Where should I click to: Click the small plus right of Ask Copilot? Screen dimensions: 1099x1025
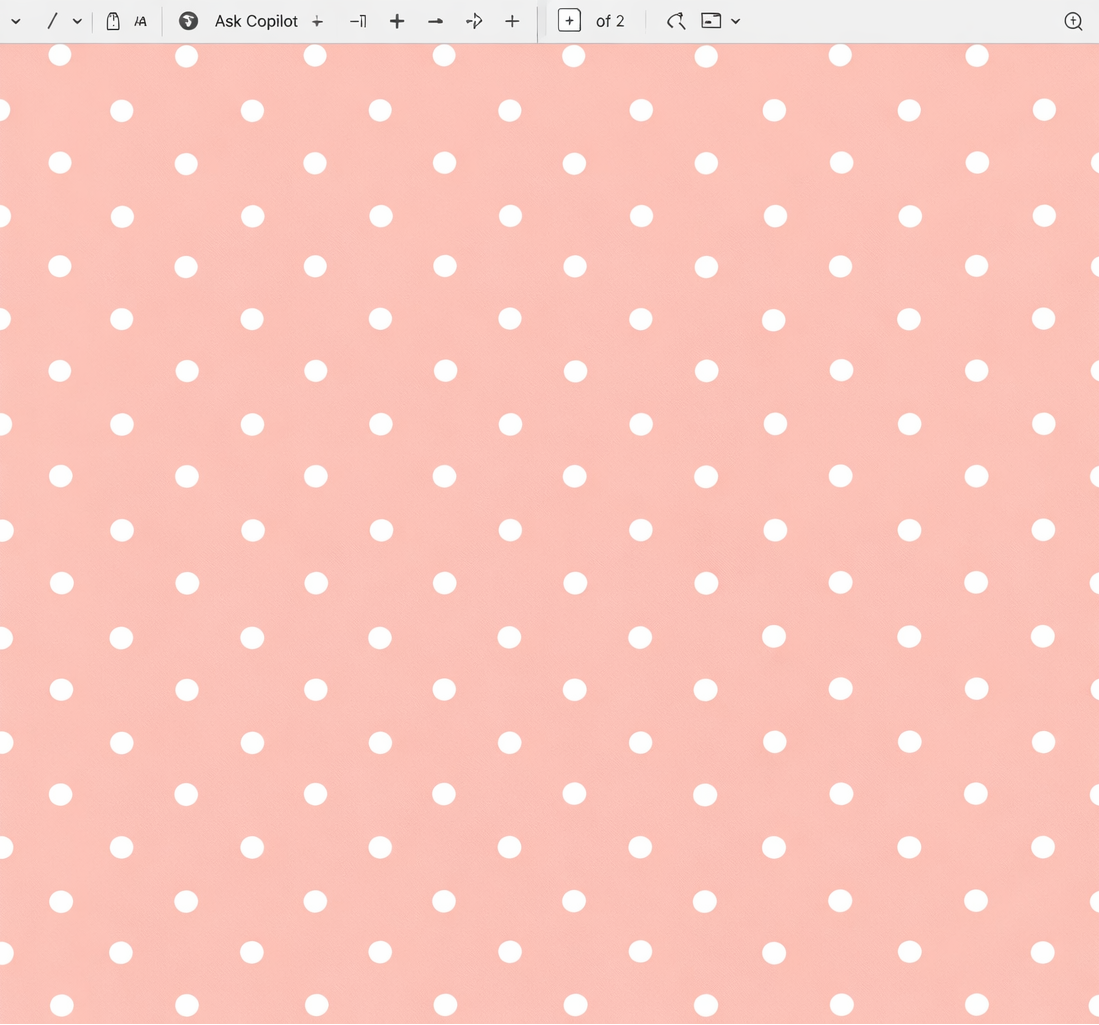click(318, 22)
